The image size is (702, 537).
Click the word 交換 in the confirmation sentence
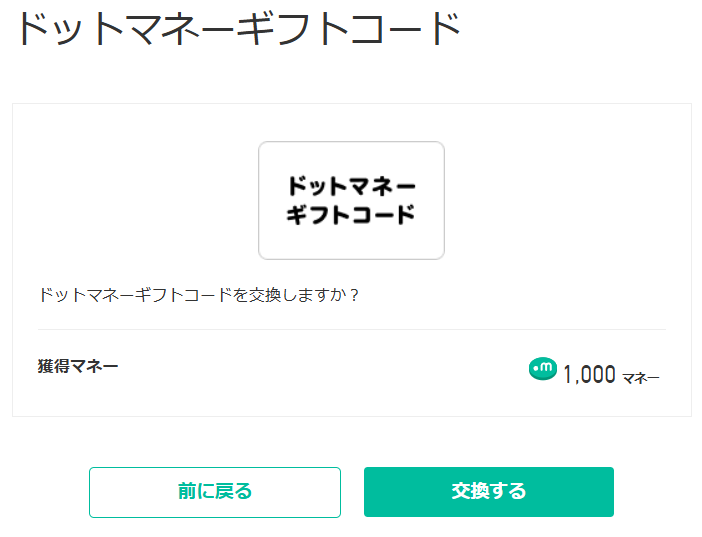coord(264,296)
